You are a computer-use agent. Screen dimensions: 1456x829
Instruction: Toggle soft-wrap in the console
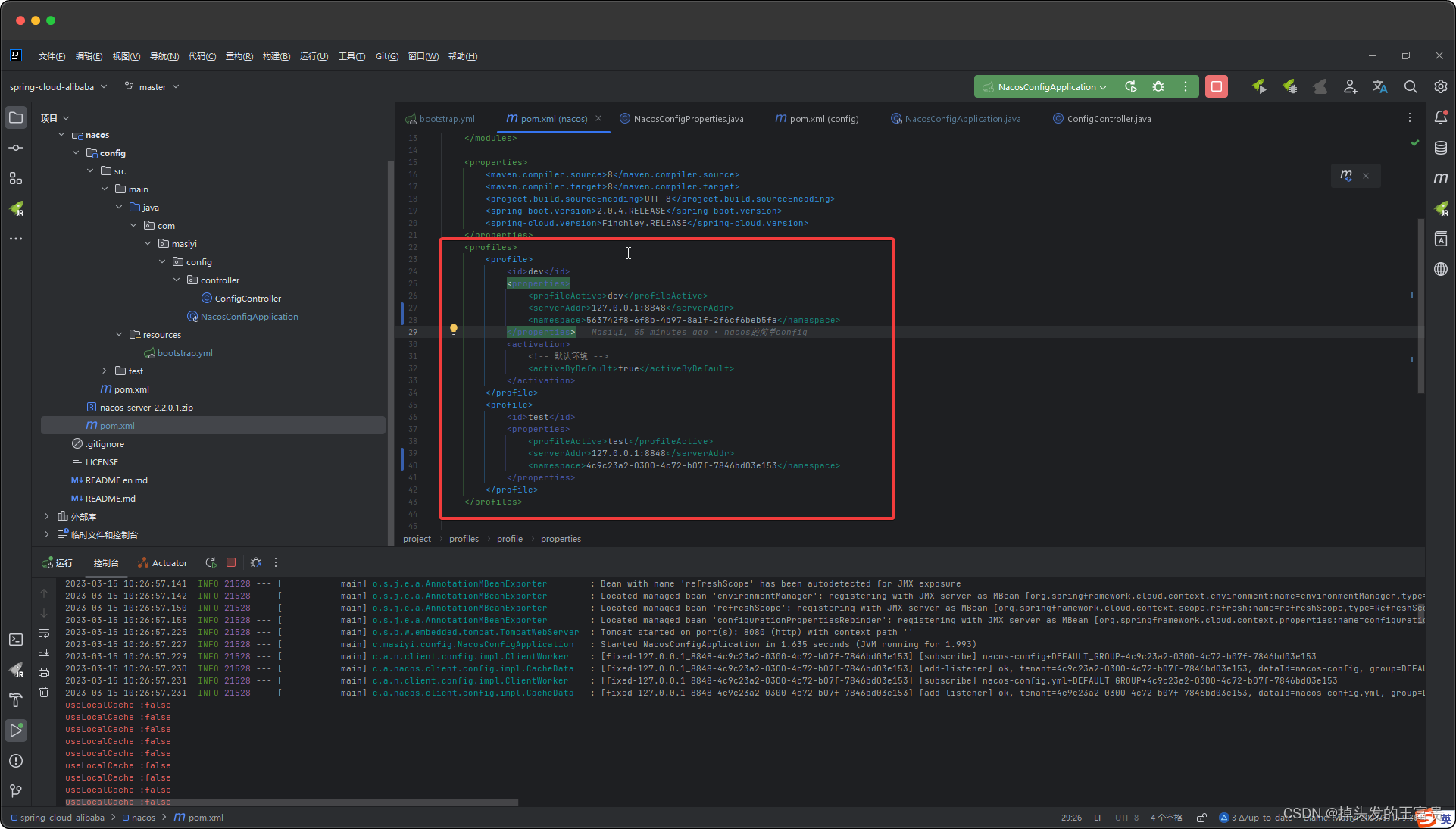[x=44, y=633]
